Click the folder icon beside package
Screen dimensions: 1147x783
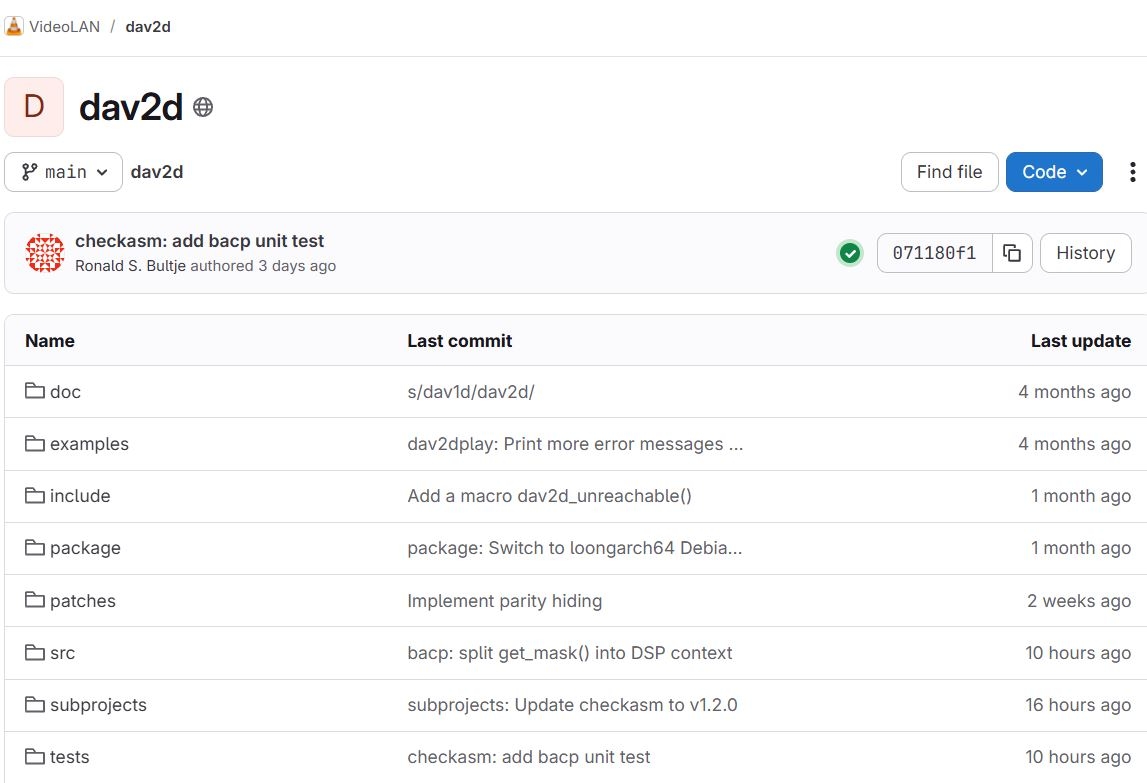coord(34,547)
